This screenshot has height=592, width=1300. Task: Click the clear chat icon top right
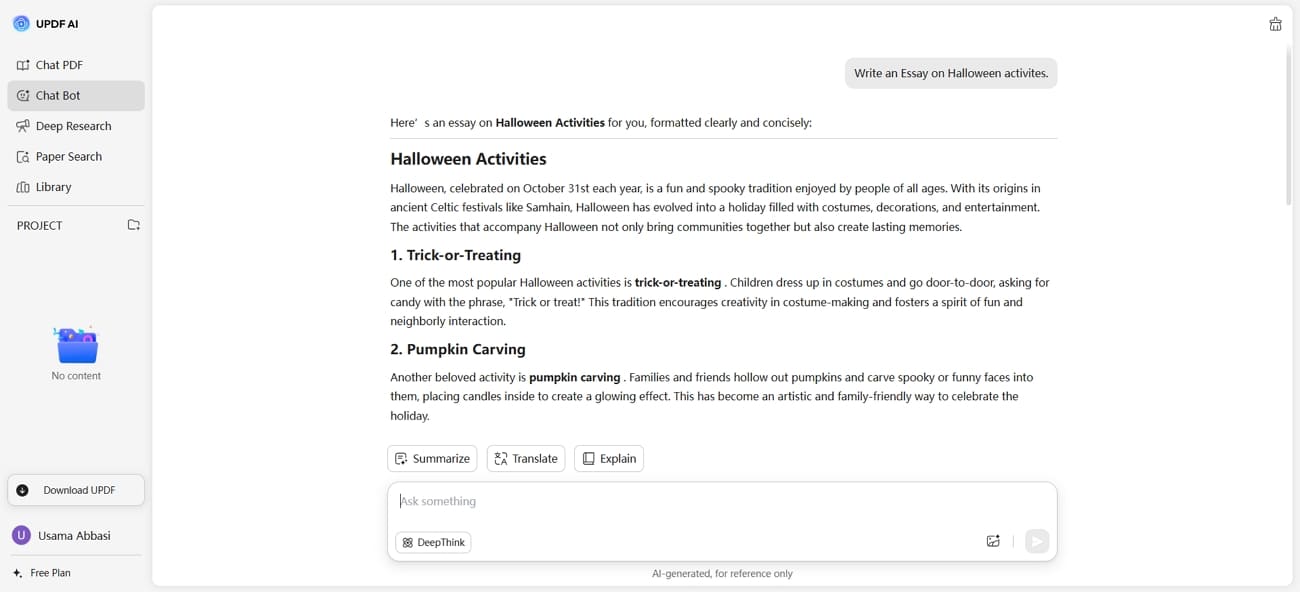coord(1275,25)
